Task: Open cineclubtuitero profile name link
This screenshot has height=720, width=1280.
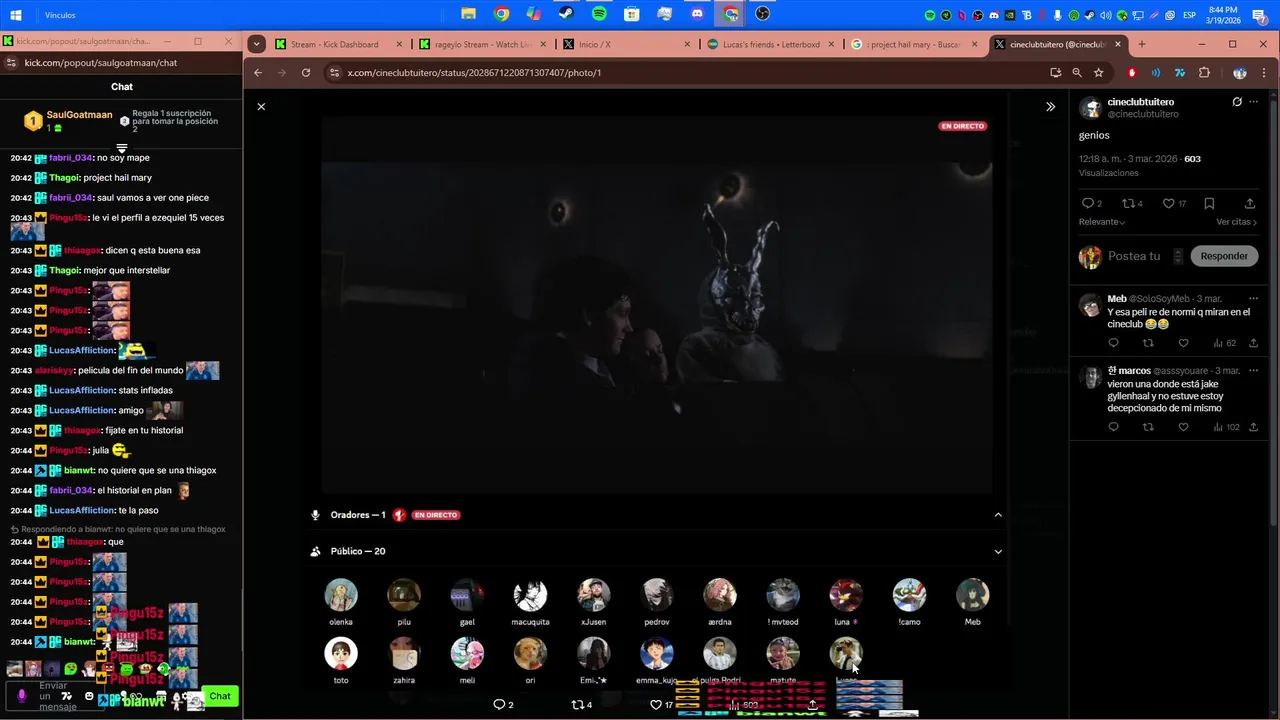Action: point(1141,102)
